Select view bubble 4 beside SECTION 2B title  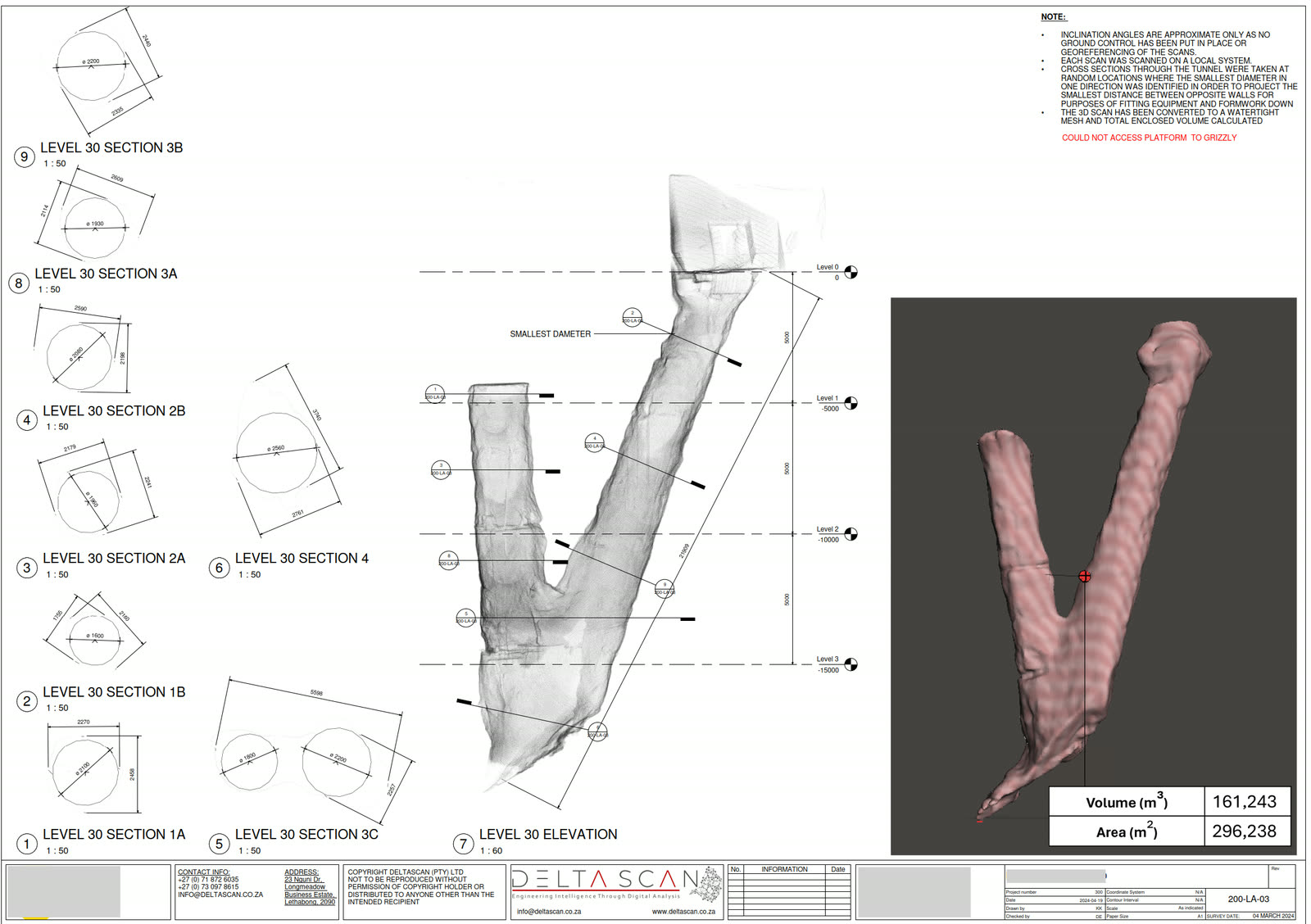(27, 420)
